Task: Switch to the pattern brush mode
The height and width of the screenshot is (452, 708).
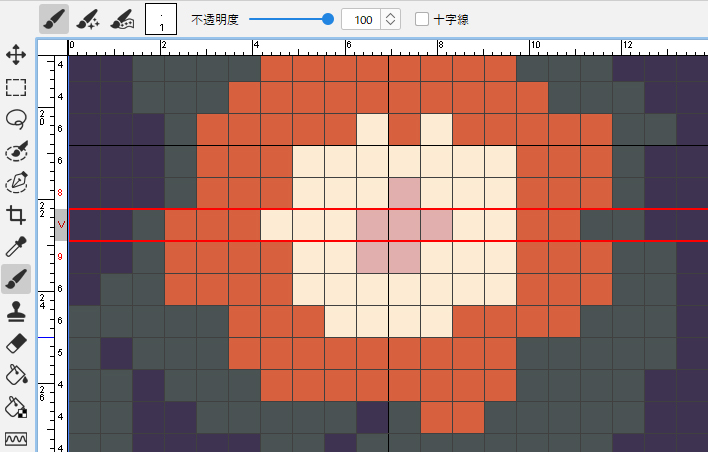Action: point(122,19)
